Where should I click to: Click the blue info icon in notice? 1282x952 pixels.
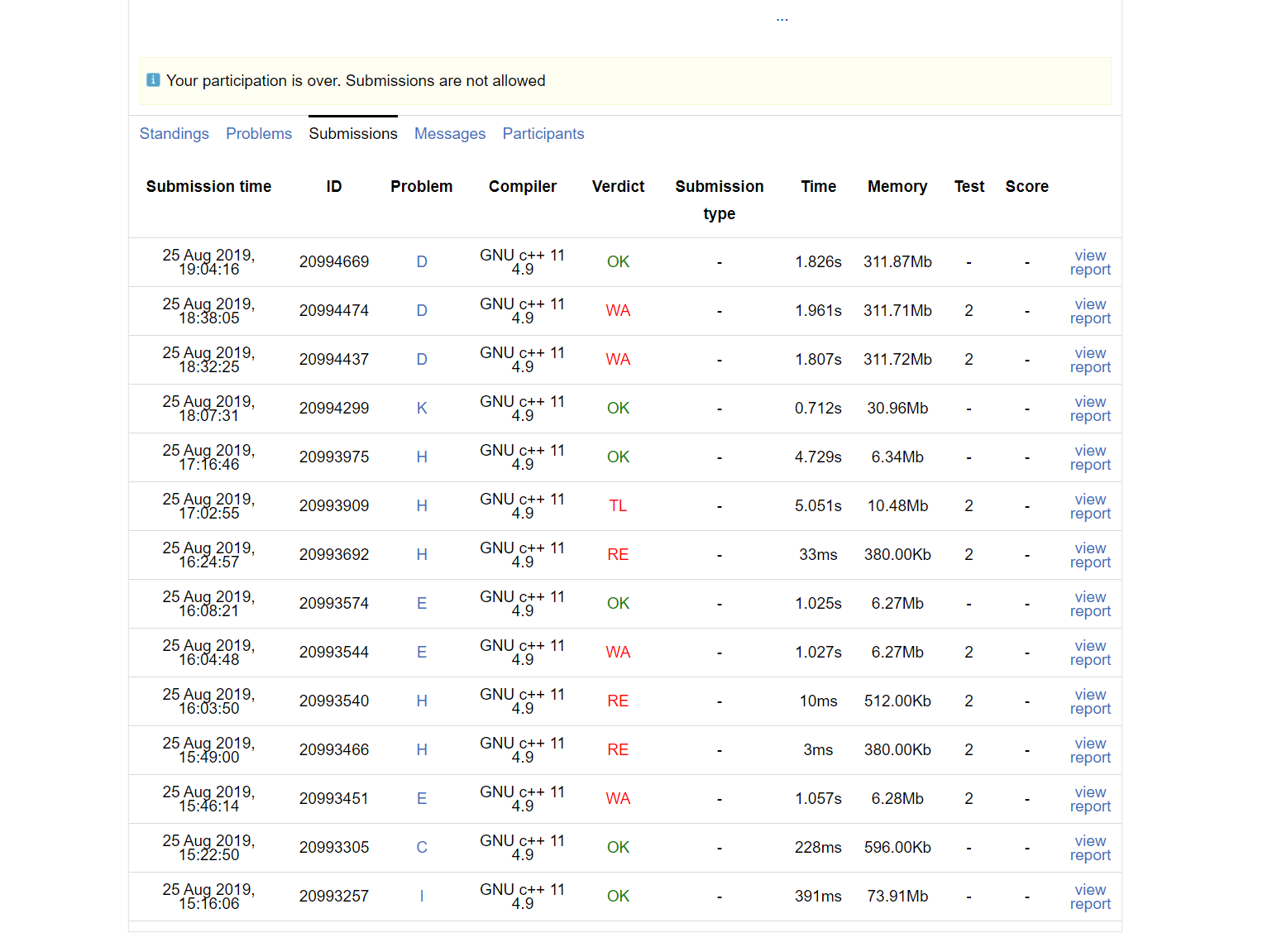(153, 80)
